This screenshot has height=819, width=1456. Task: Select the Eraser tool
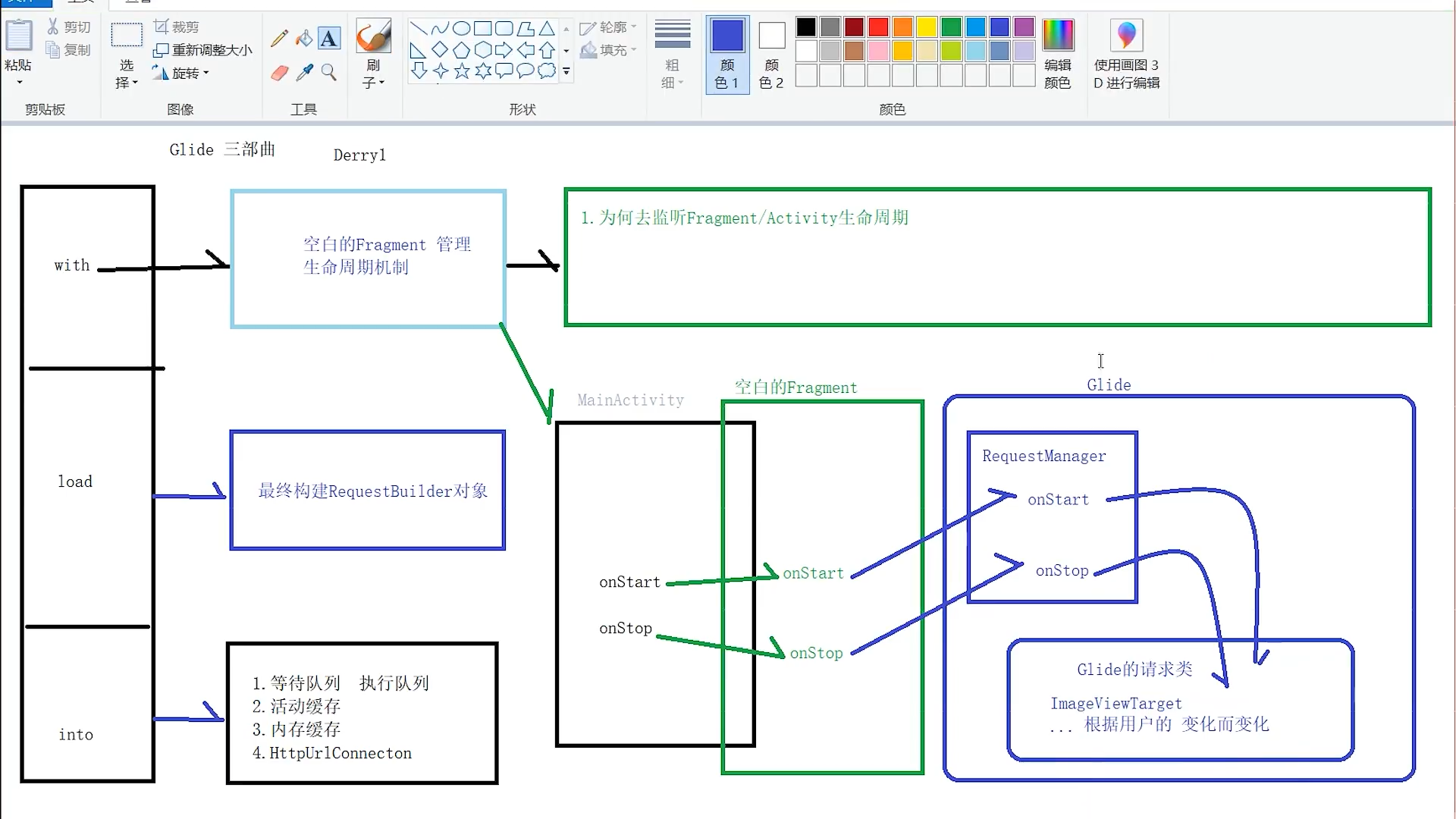[x=279, y=73]
